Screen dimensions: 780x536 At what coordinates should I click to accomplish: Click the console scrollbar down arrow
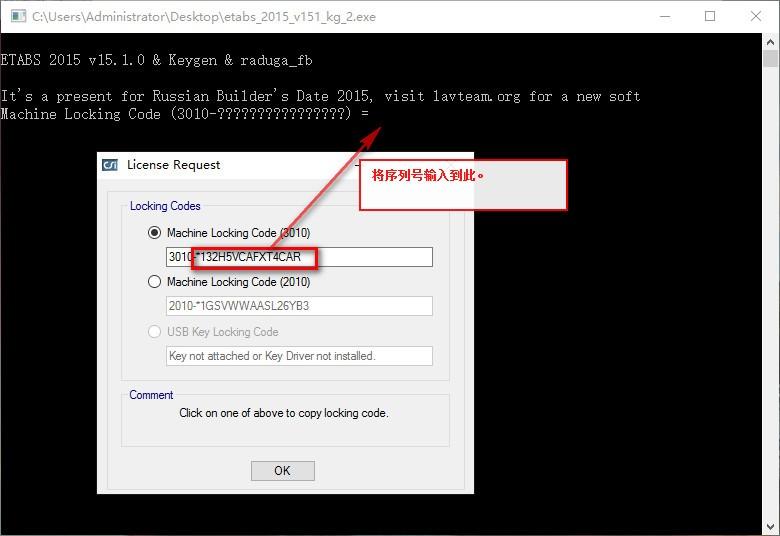(771, 526)
